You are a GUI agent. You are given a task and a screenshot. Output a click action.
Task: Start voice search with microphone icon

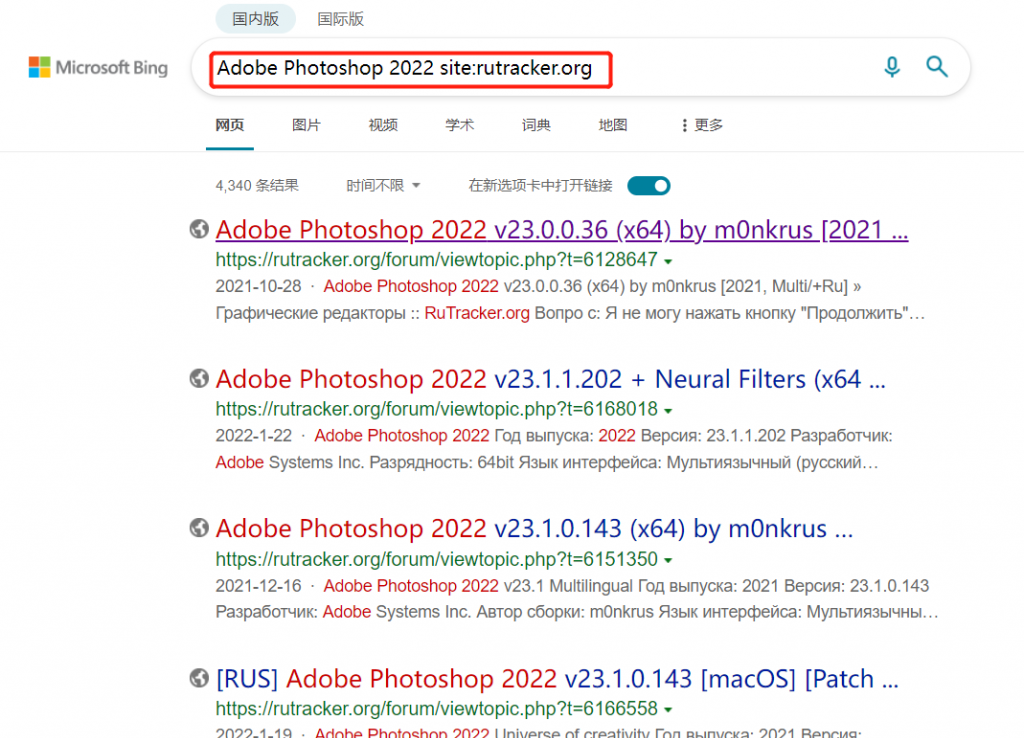click(892, 67)
